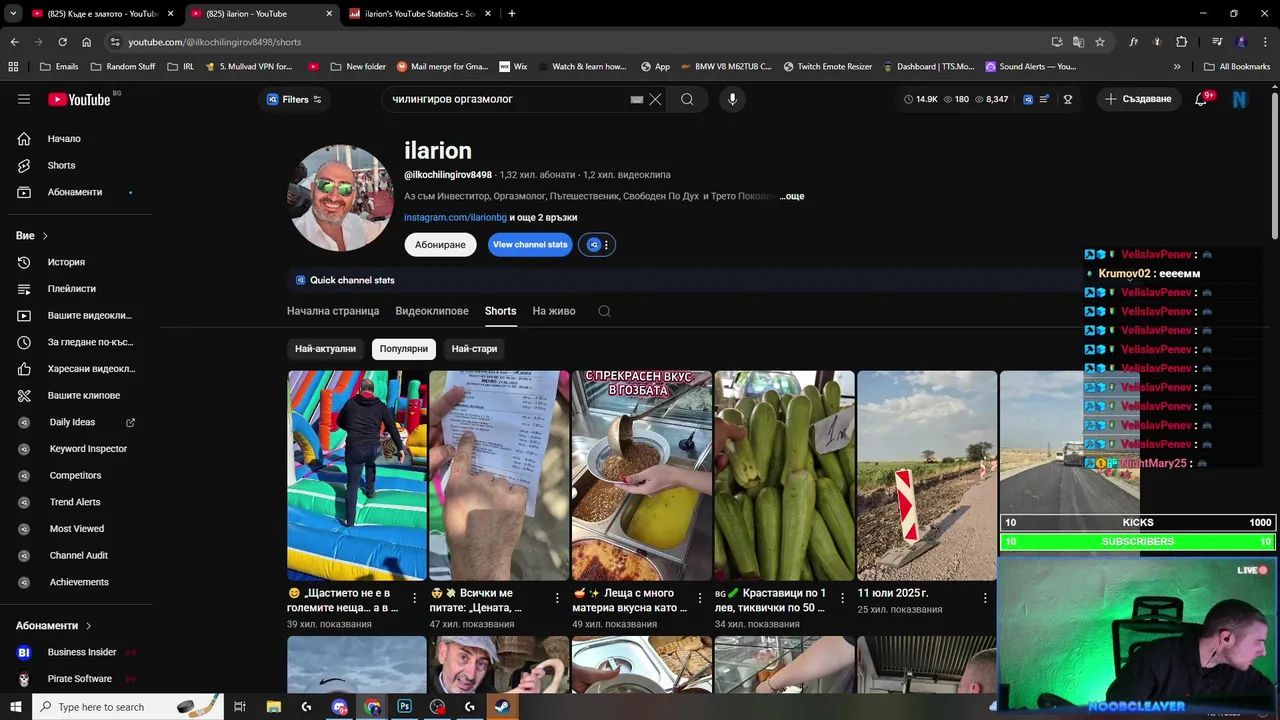The height and width of the screenshot is (720, 1280).
Task: Open Channel Audit in sidebar
Action: click(80, 555)
